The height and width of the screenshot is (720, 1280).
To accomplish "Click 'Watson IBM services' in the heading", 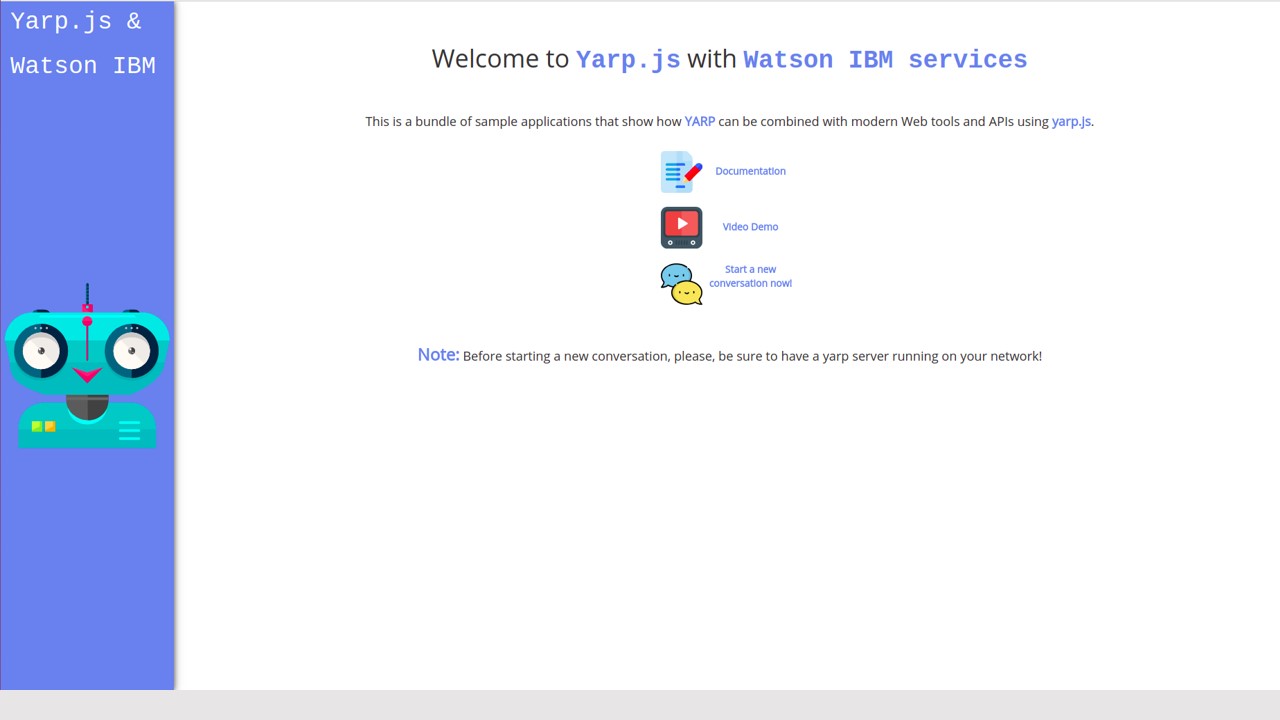I will pos(885,59).
